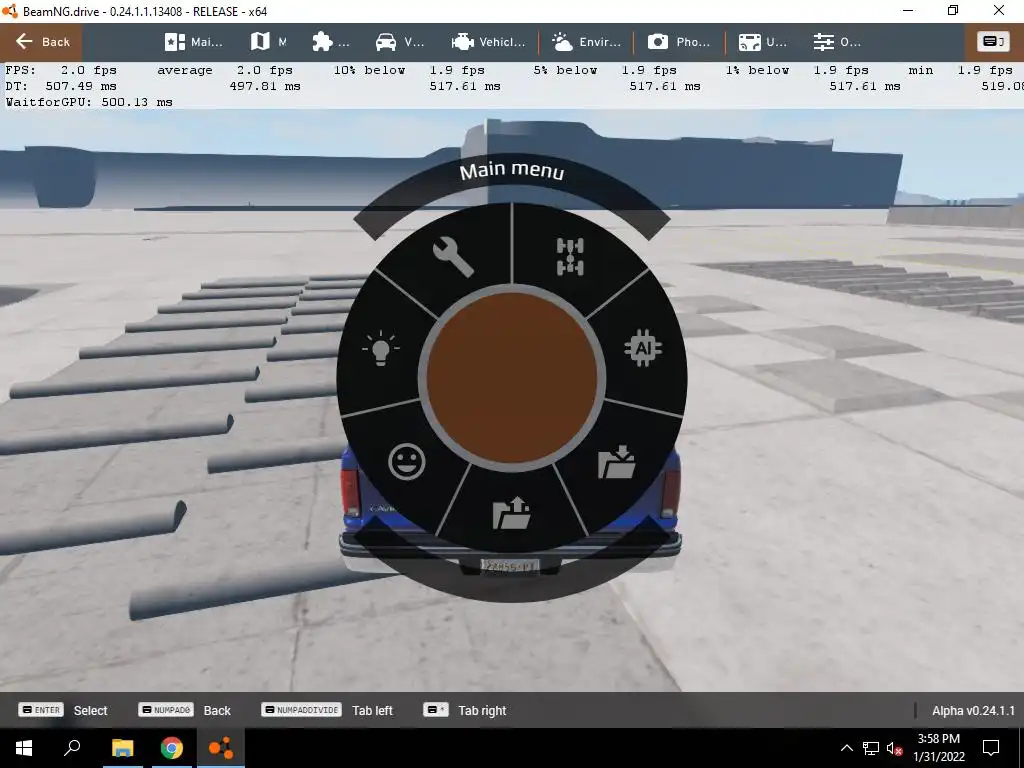The width and height of the screenshot is (1024, 768).
Task: Open the clock showing 3:58 PM
Action: click(x=938, y=748)
